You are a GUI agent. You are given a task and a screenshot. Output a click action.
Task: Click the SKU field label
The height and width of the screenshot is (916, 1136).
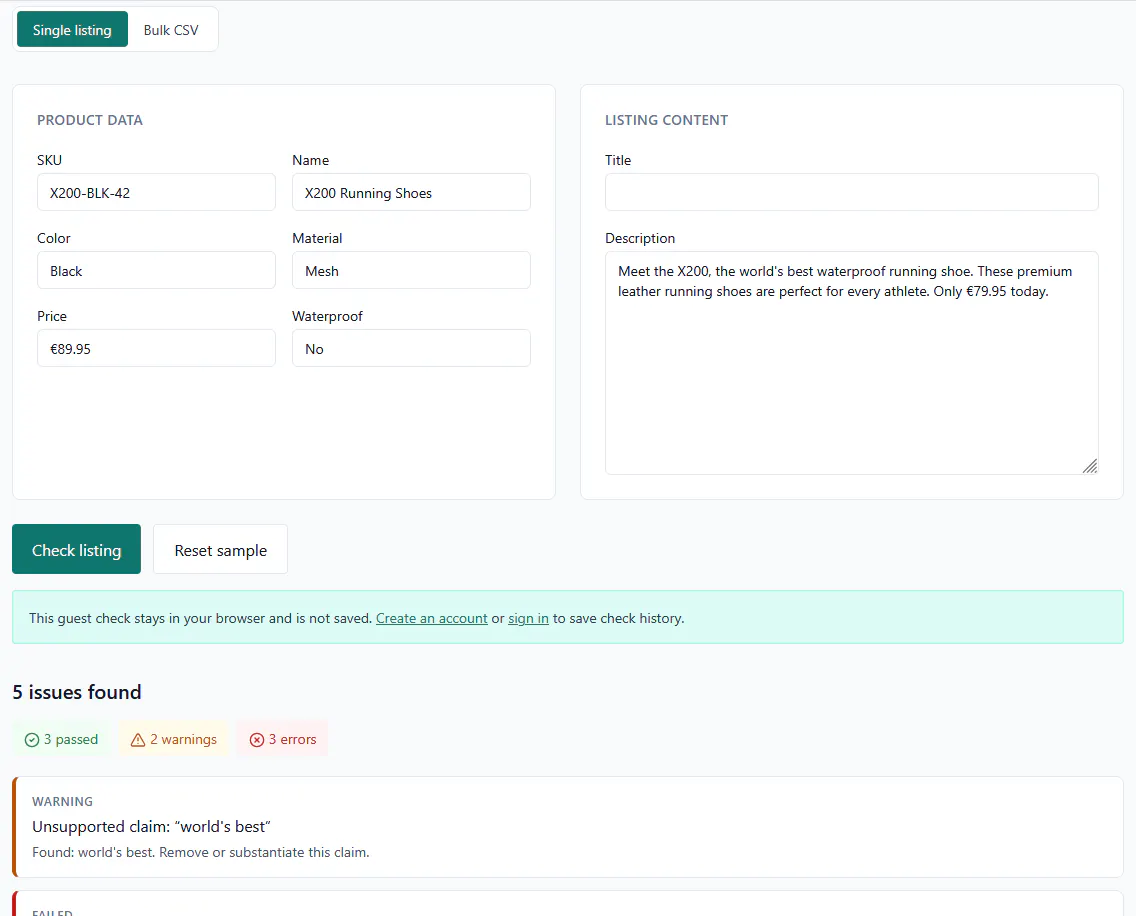point(49,160)
